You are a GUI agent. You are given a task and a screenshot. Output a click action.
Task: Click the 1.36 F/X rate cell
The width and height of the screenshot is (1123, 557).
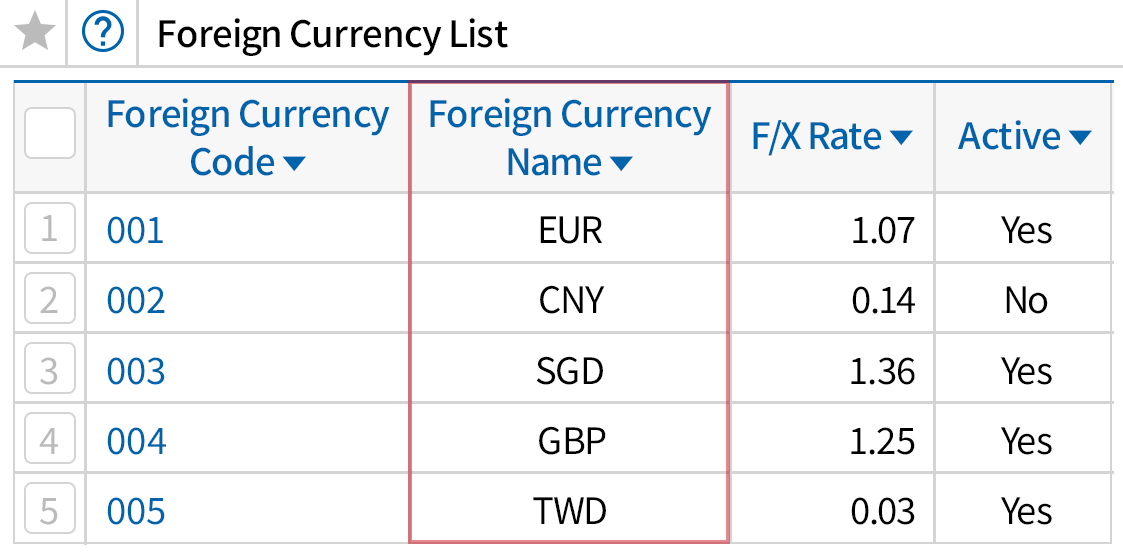coord(881,371)
